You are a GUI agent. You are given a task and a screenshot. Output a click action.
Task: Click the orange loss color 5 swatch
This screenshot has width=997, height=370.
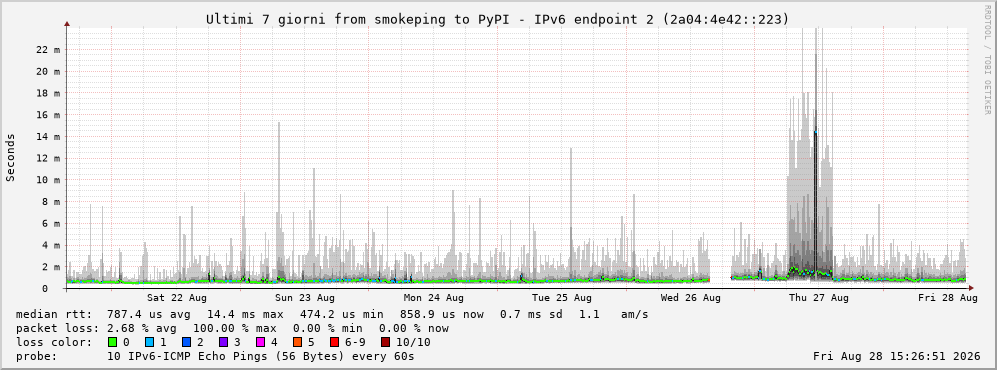click(298, 343)
